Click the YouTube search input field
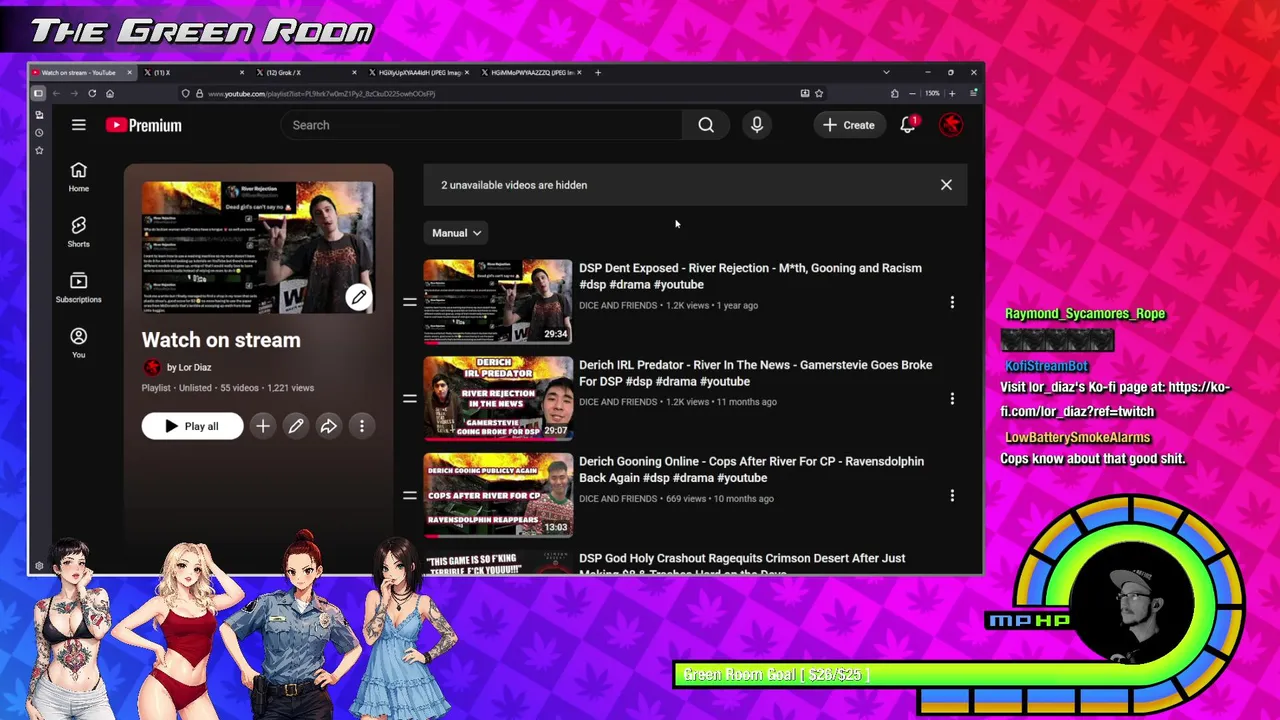 481,125
